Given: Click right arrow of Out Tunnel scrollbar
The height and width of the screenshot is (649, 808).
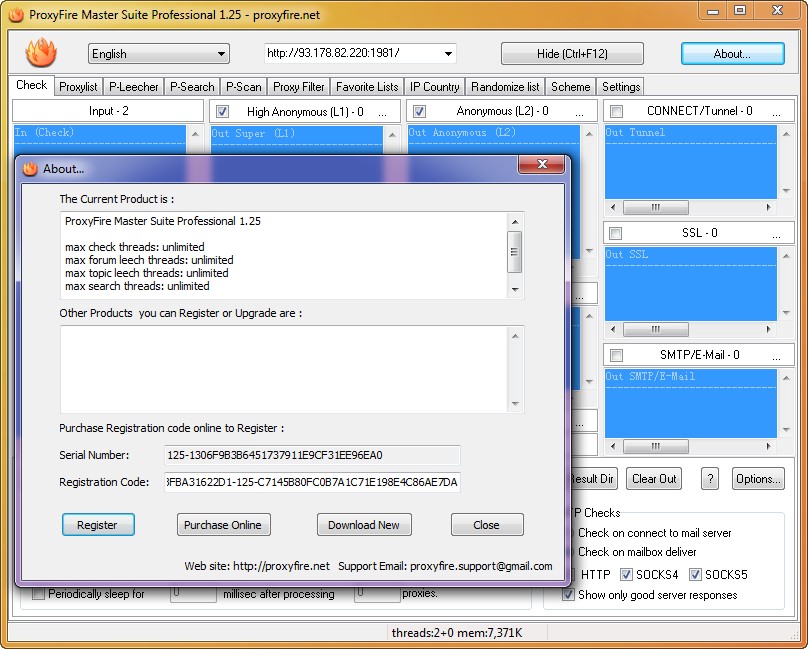Looking at the screenshot, I should [768, 207].
